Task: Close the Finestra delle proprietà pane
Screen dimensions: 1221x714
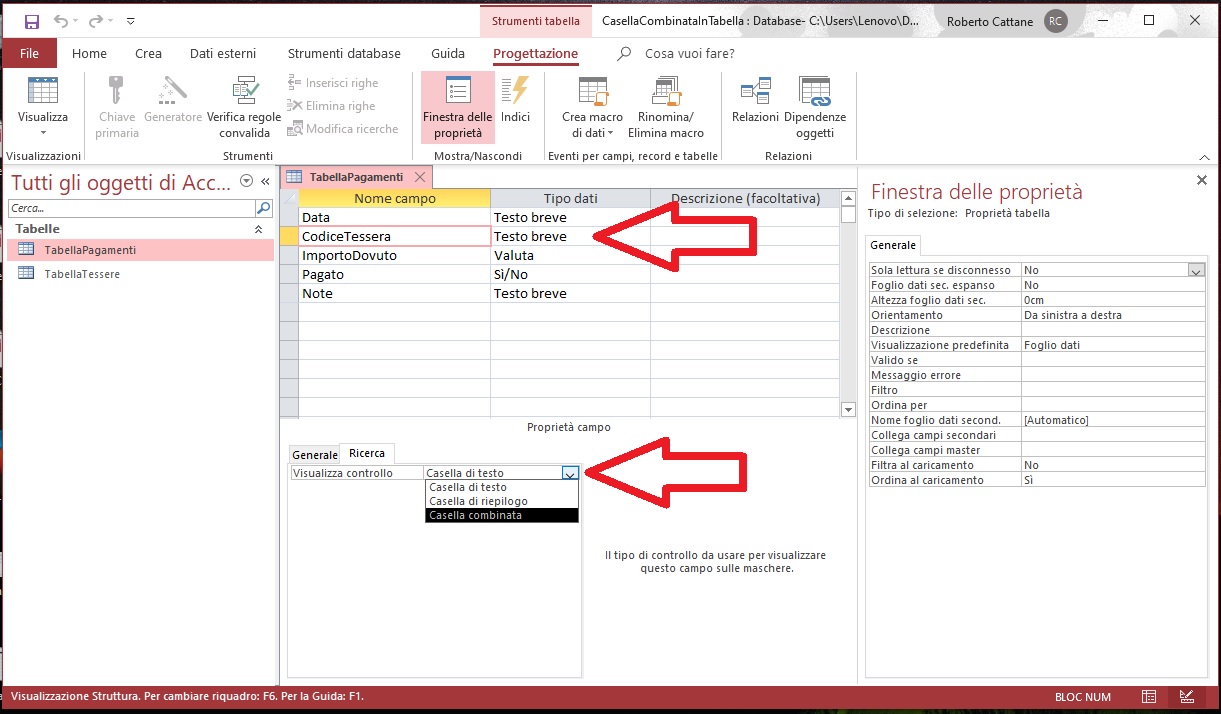Action: pos(1202,180)
